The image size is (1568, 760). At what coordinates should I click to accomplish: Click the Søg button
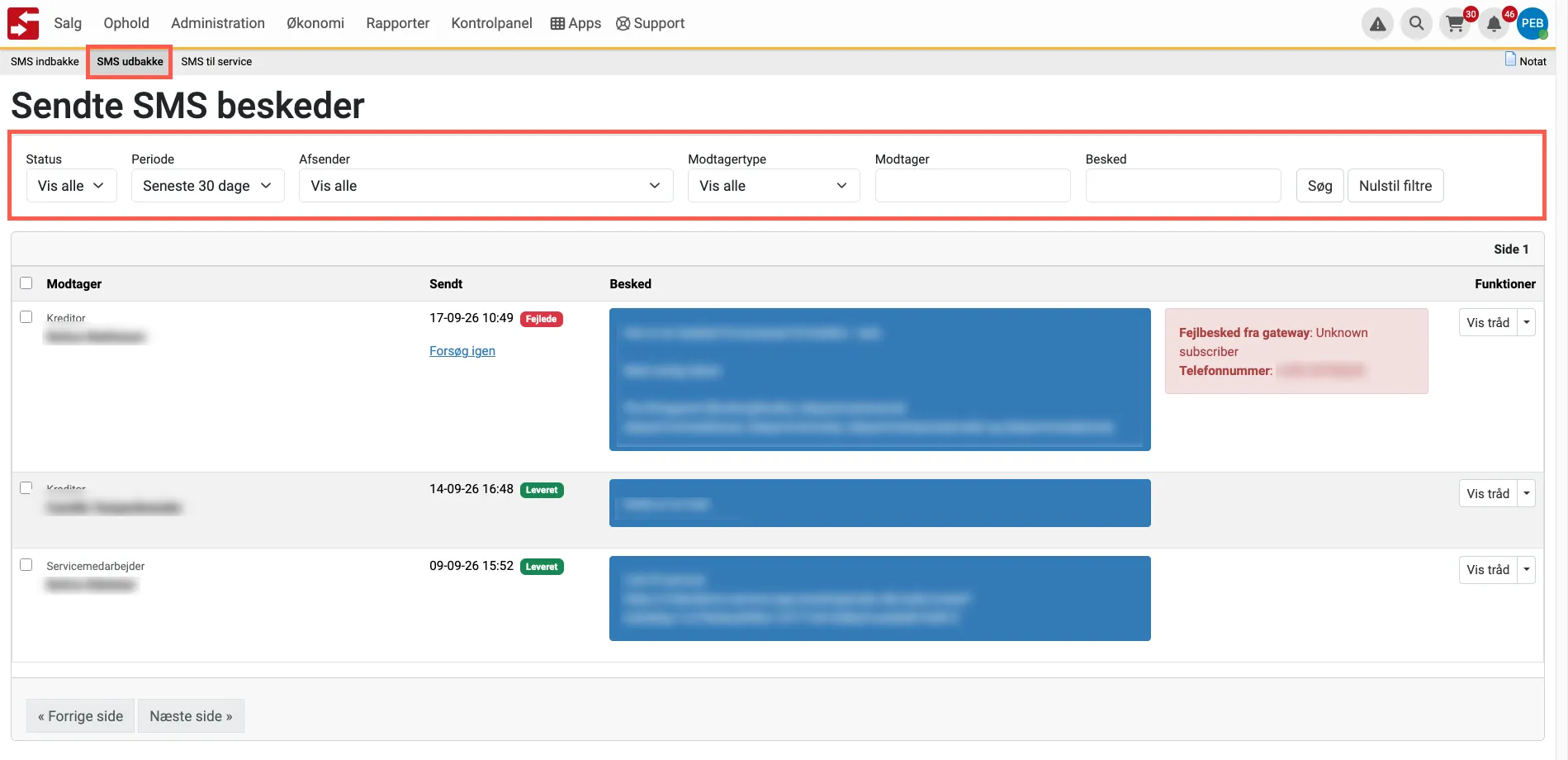click(1320, 186)
